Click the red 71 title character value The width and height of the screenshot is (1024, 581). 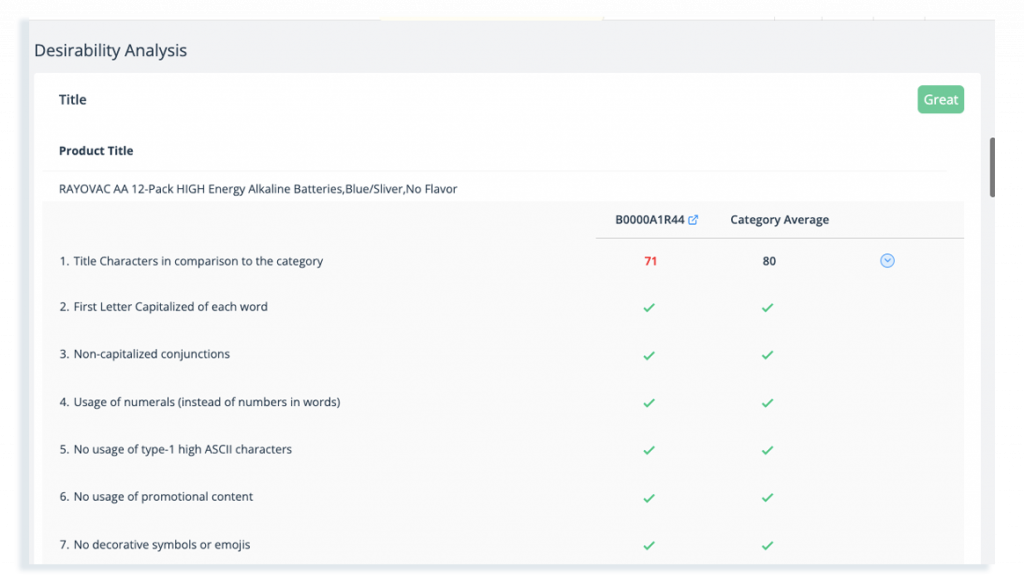pyautogui.click(x=650, y=261)
